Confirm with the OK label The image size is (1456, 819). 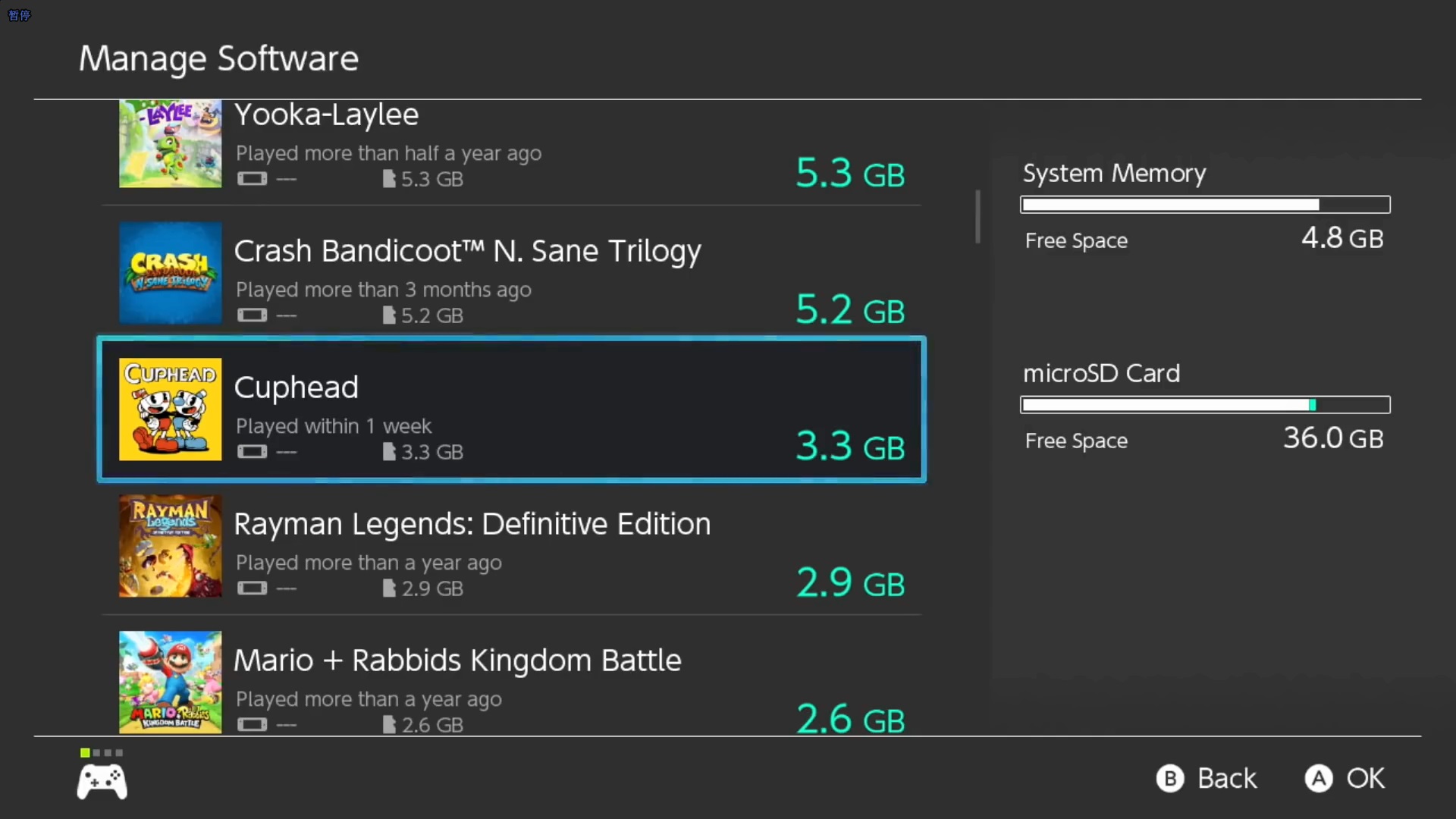(1365, 779)
